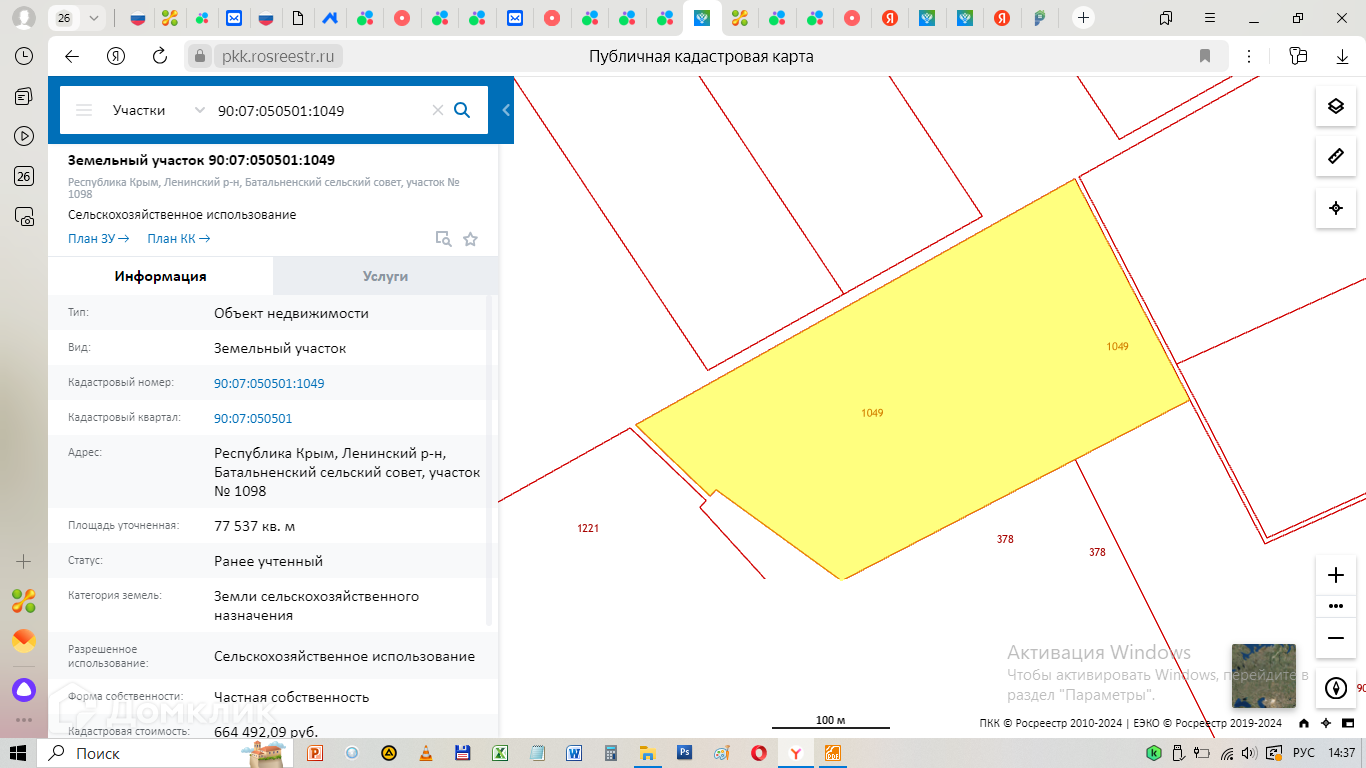Click the search magnifier icon

(462, 110)
